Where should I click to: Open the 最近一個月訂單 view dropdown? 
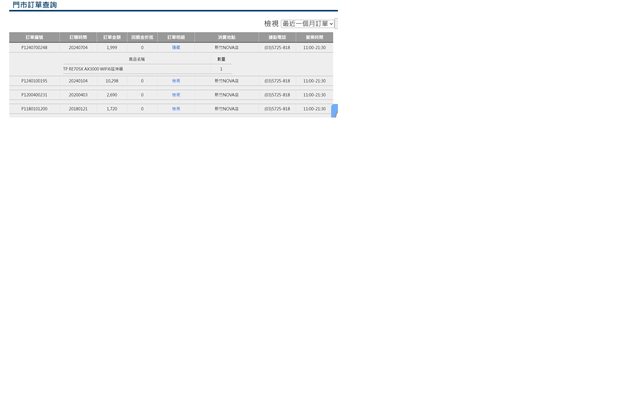click(x=308, y=23)
